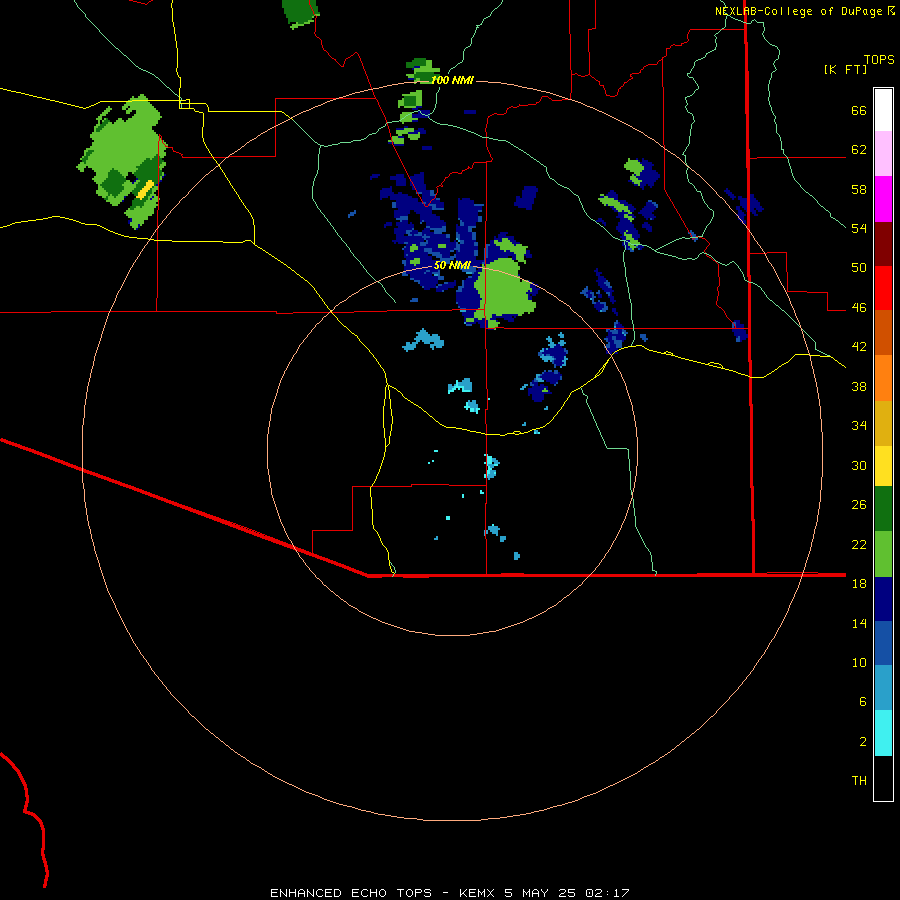Click the "TH" legend label
900x900 pixels.
coord(859,781)
